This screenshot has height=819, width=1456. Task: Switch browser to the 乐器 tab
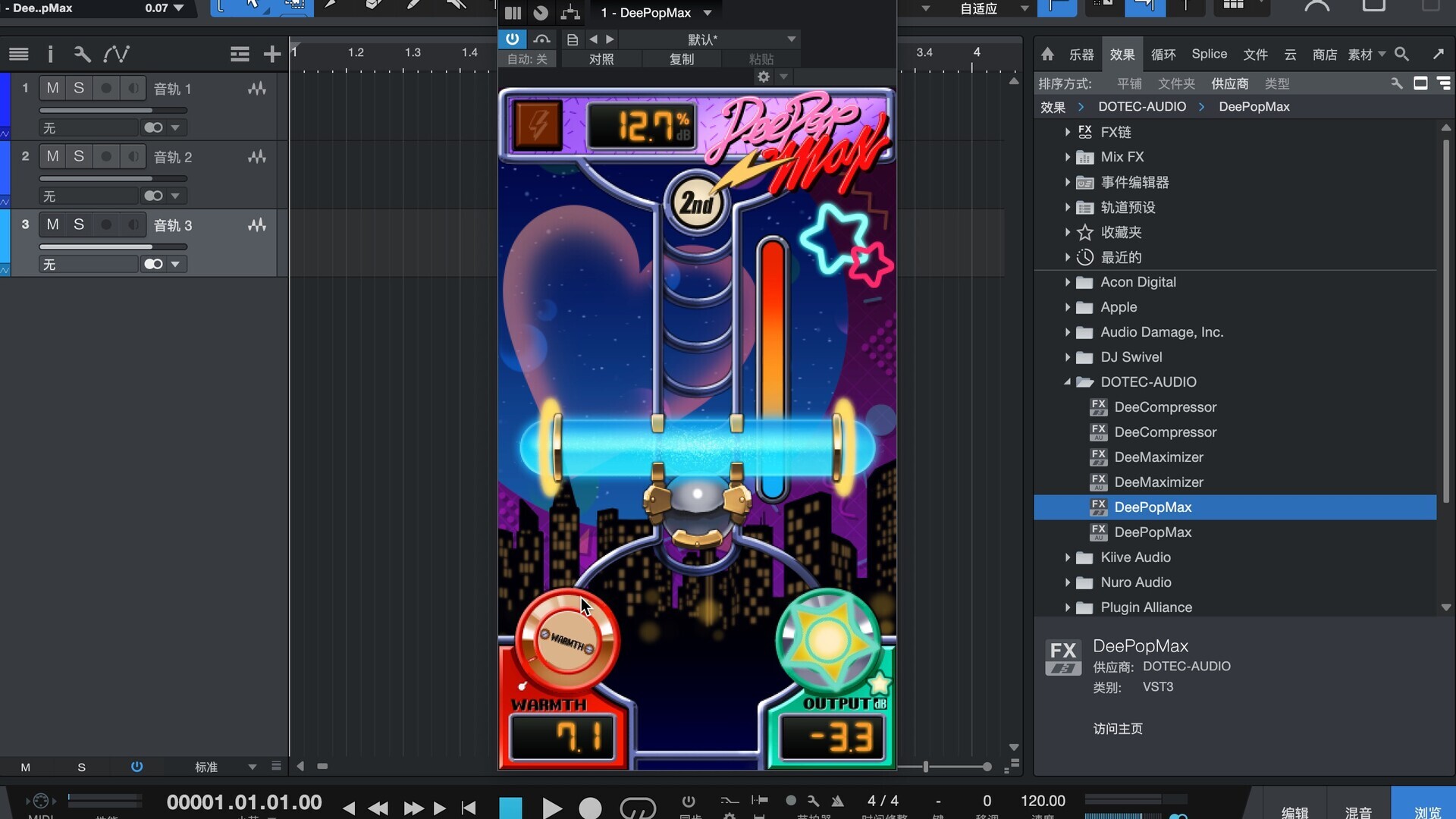(1081, 54)
